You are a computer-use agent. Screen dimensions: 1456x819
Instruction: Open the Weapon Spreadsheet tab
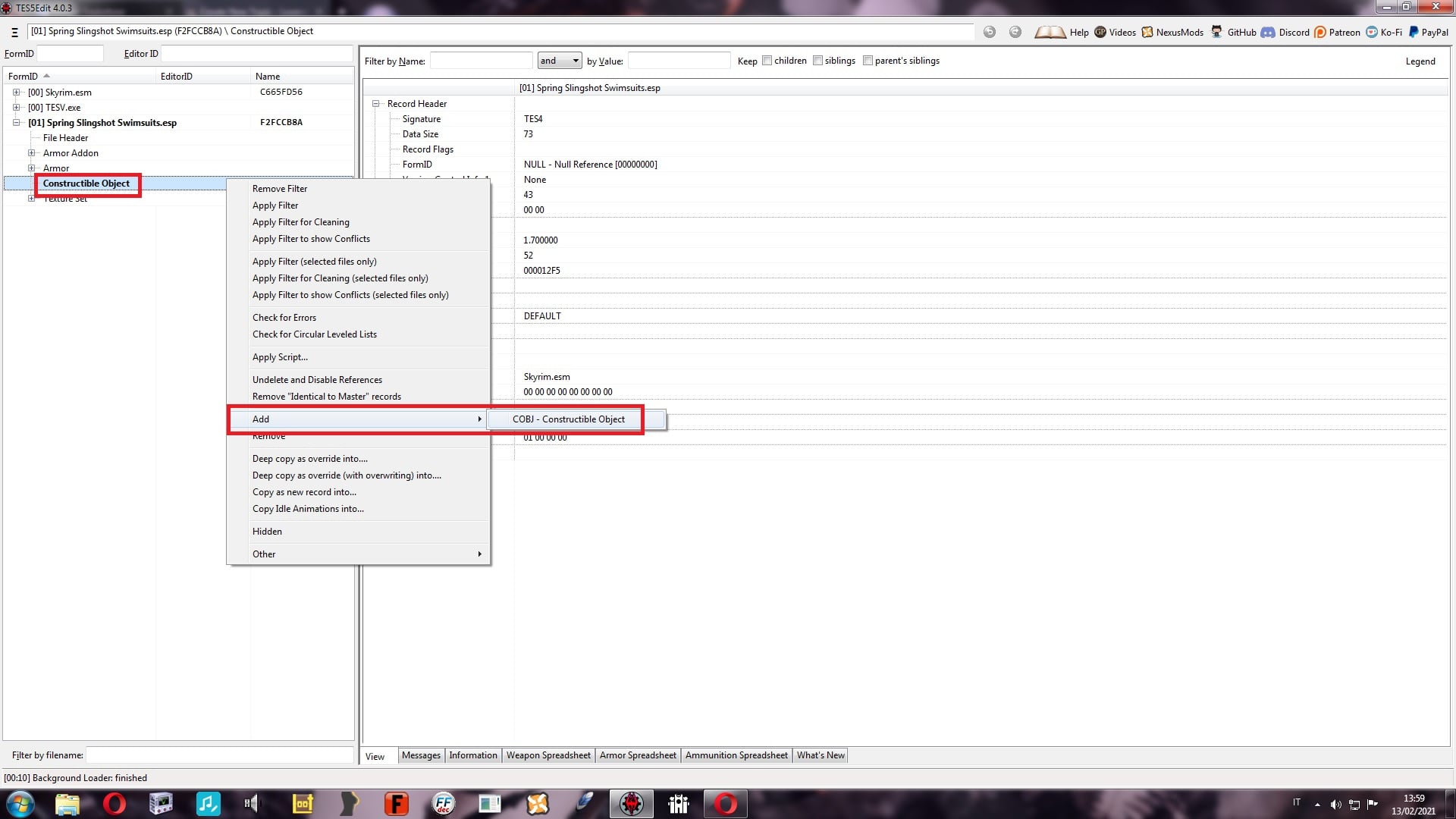pyautogui.click(x=548, y=755)
